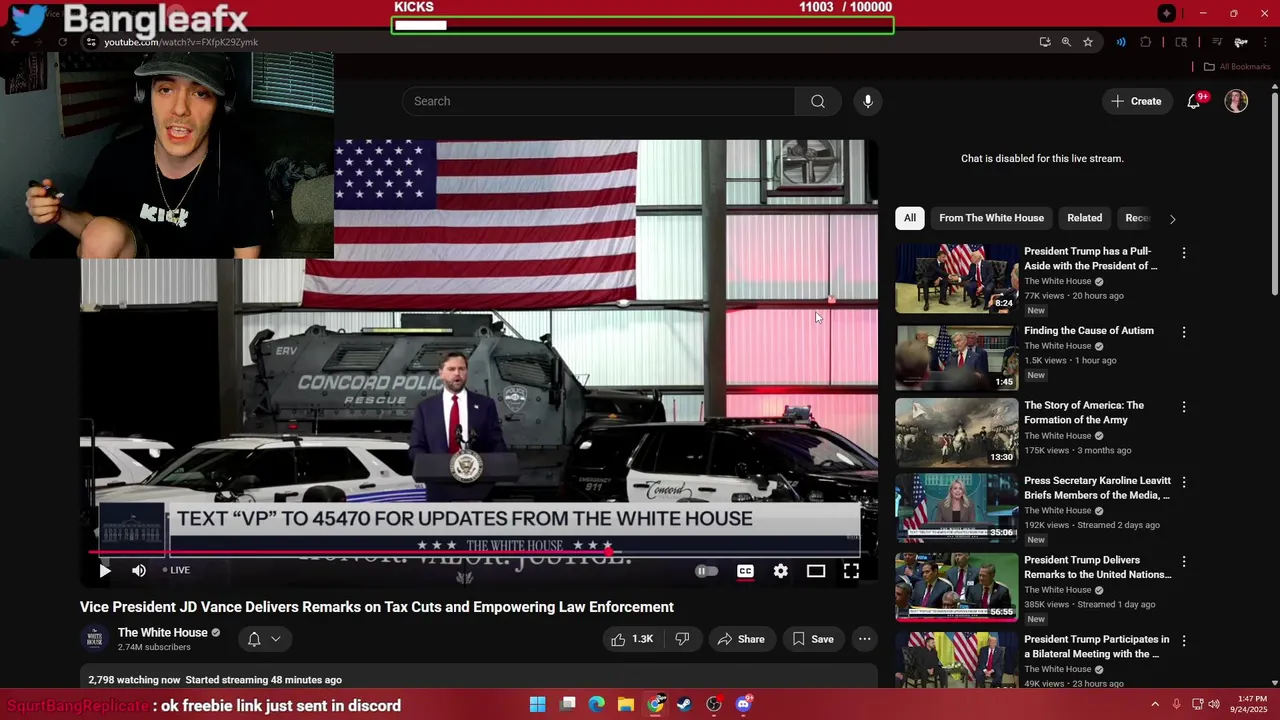Viewport: 1280px width, 720px height.
Task: Focus the YouTube search field
Action: (599, 101)
